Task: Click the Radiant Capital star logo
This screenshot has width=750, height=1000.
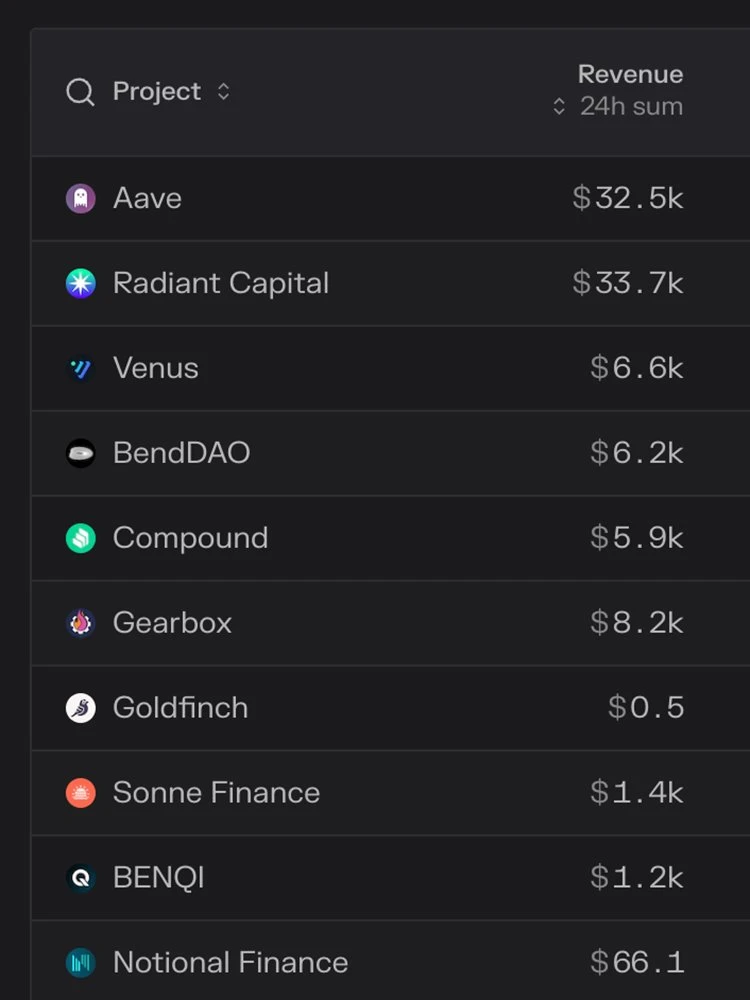Action: tap(80, 283)
